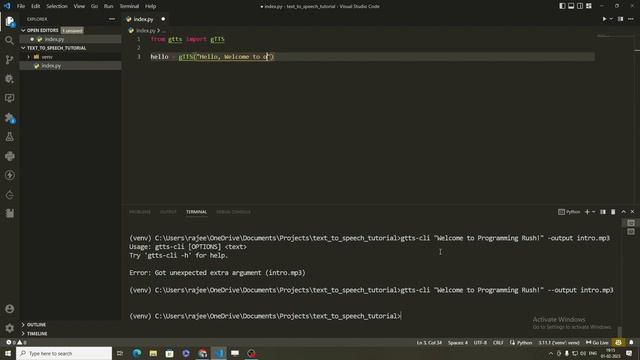Collapse the TEXT_TO_SPEECH_TUTORIAL folder section
This screenshot has width=640, height=360.
pyautogui.click(x=56, y=48)
